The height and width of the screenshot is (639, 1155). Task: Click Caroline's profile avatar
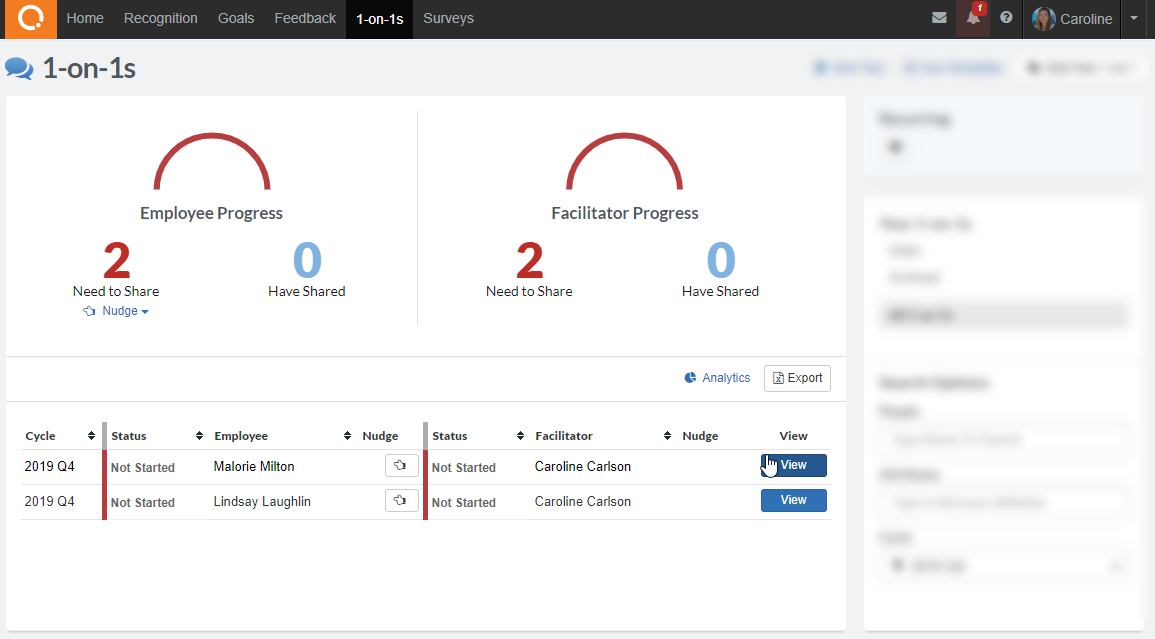1044,19
